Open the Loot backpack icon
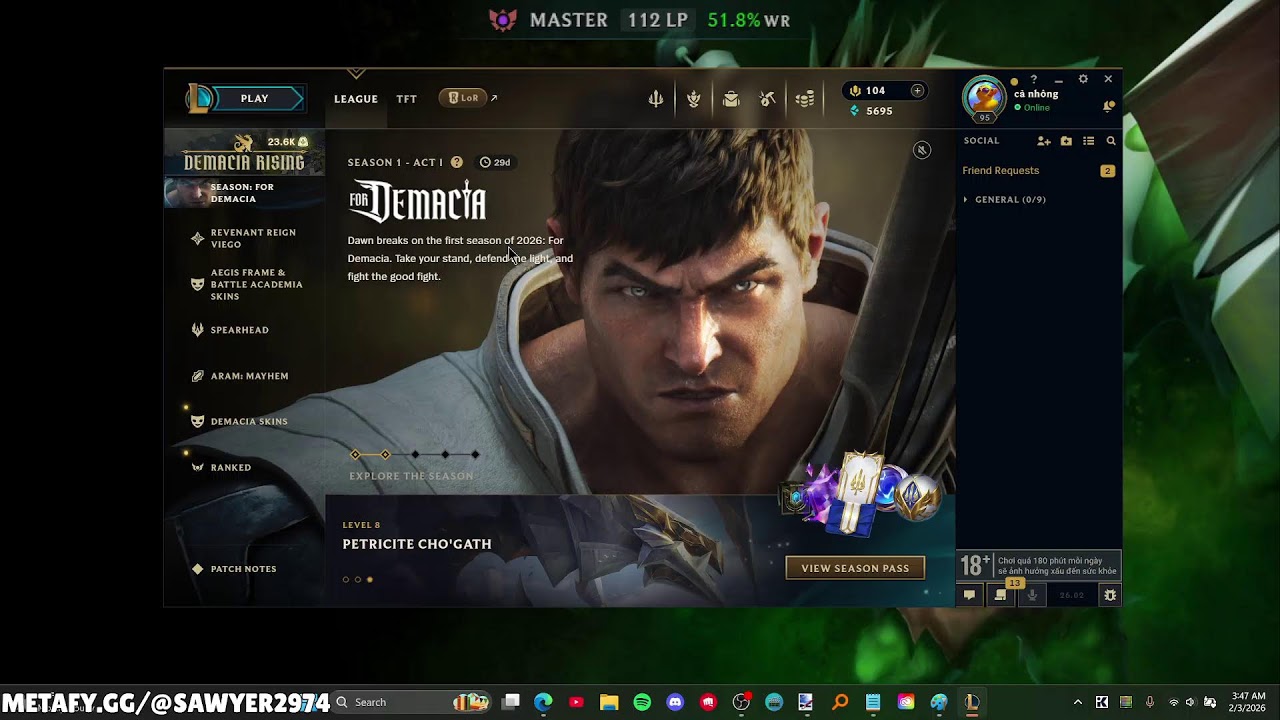The image size is (1280, 720). (731, 98)
